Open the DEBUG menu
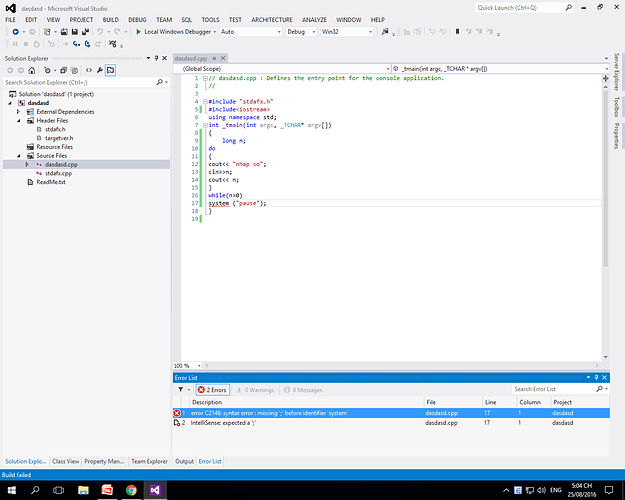This screenshot has height=500, width=625. point(137,20)
